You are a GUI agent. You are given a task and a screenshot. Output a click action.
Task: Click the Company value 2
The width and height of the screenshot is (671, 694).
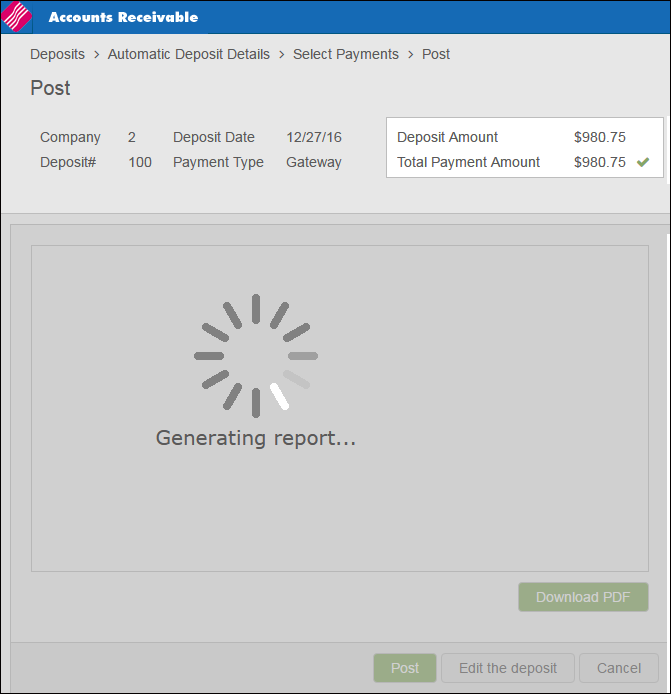coord(131,137)
